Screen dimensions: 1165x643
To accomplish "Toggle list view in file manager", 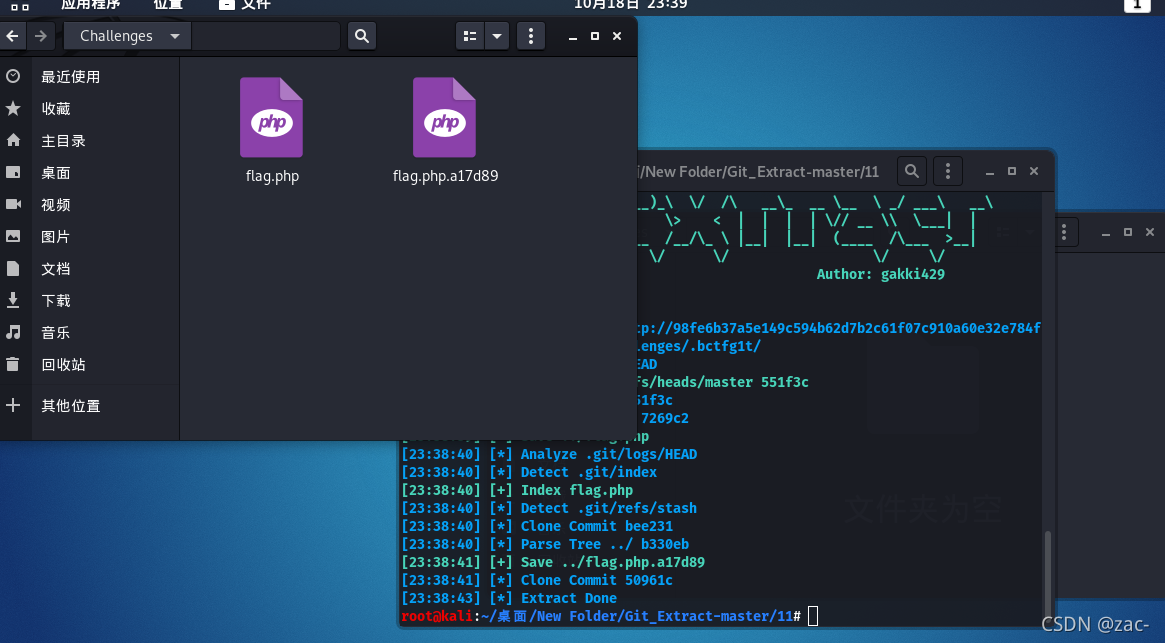I will (x=470, y=36).
